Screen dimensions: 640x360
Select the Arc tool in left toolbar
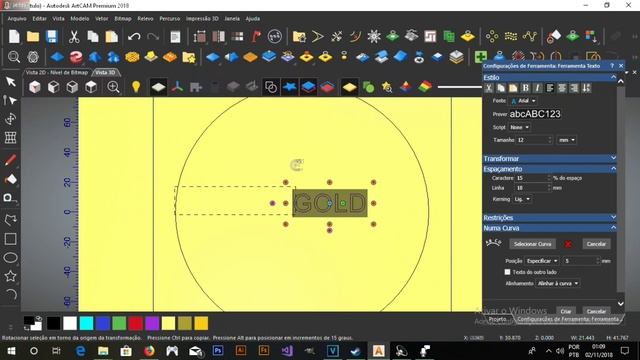tap(11, 295)
